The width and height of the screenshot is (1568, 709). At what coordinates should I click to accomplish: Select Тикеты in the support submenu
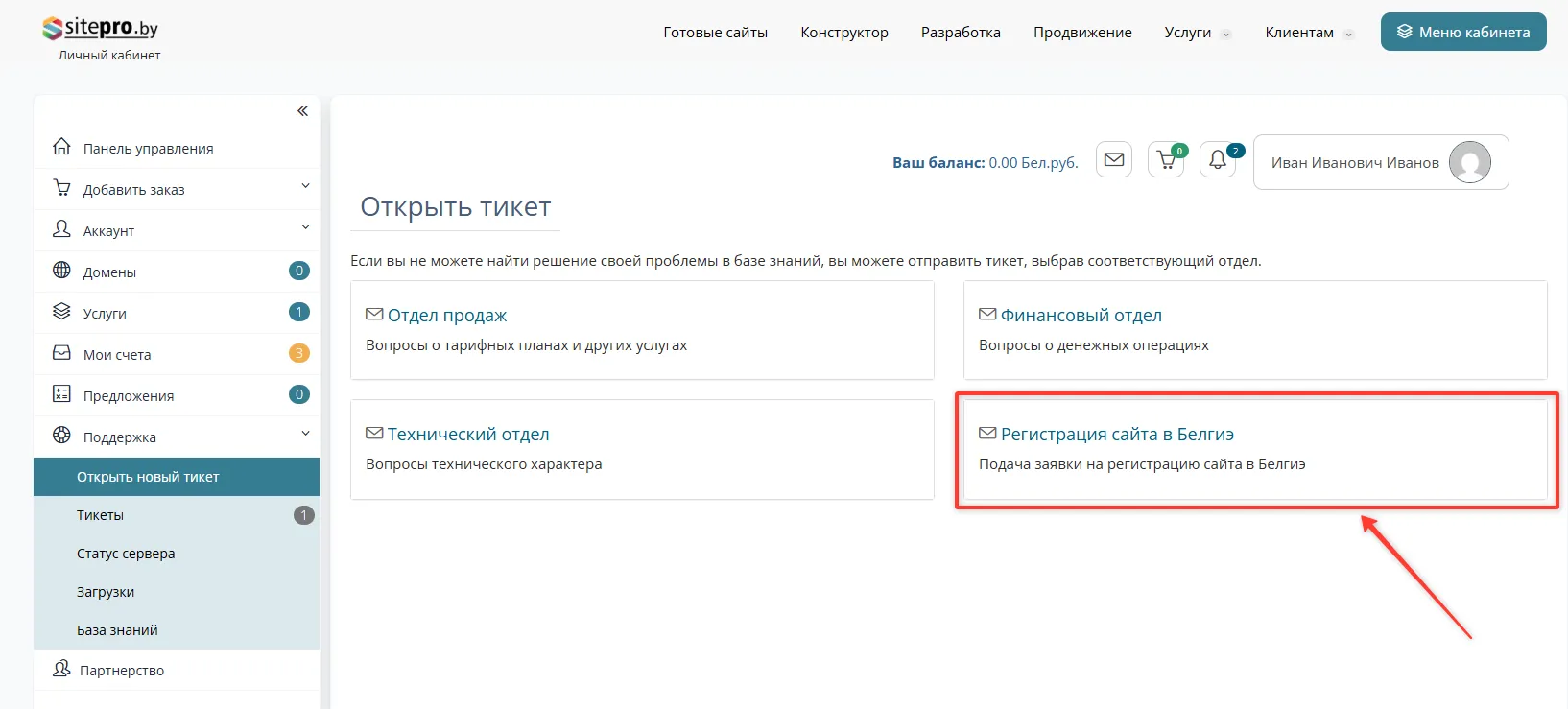[100, 515]
